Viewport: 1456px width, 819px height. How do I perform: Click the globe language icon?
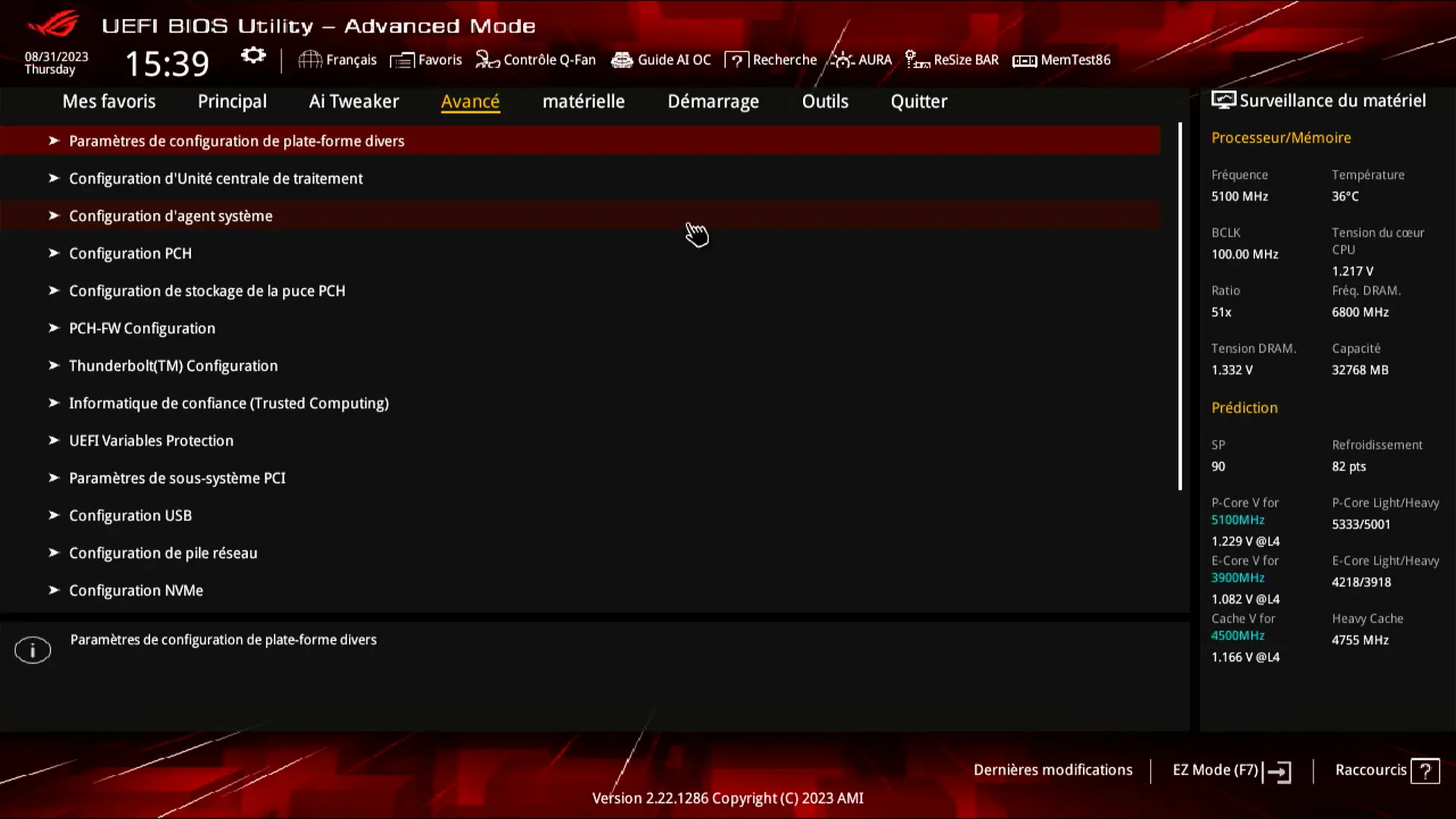pos(309,60)
